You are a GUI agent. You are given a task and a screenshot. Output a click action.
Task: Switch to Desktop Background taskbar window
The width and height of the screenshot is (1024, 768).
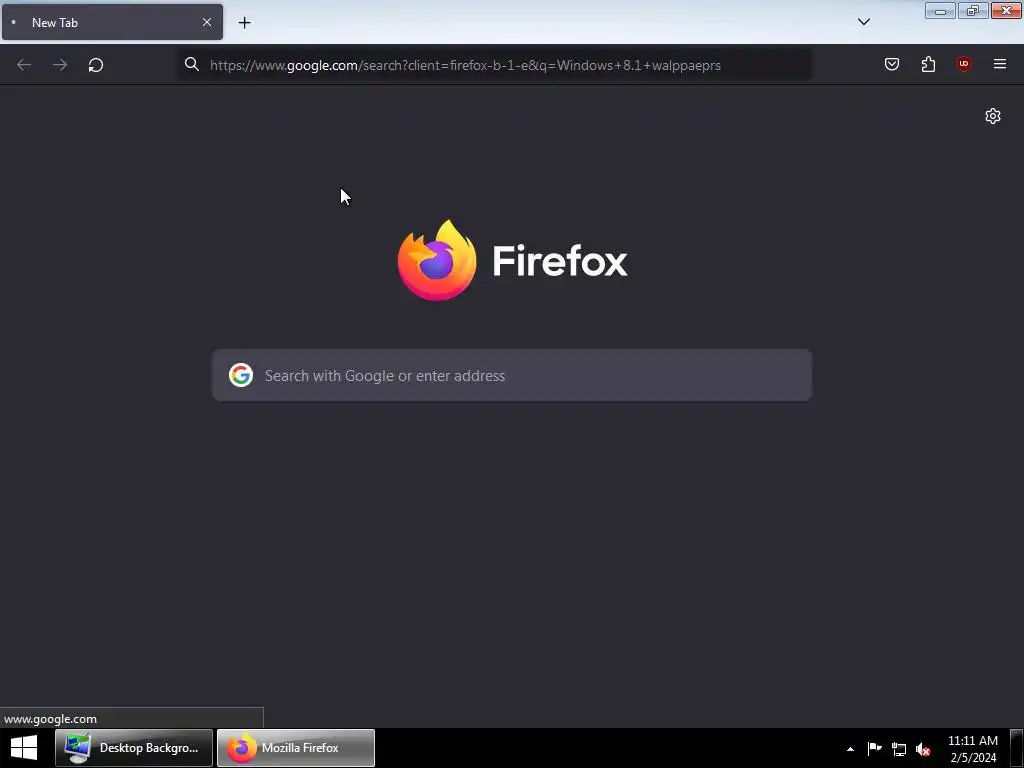(x=134, y=748)
